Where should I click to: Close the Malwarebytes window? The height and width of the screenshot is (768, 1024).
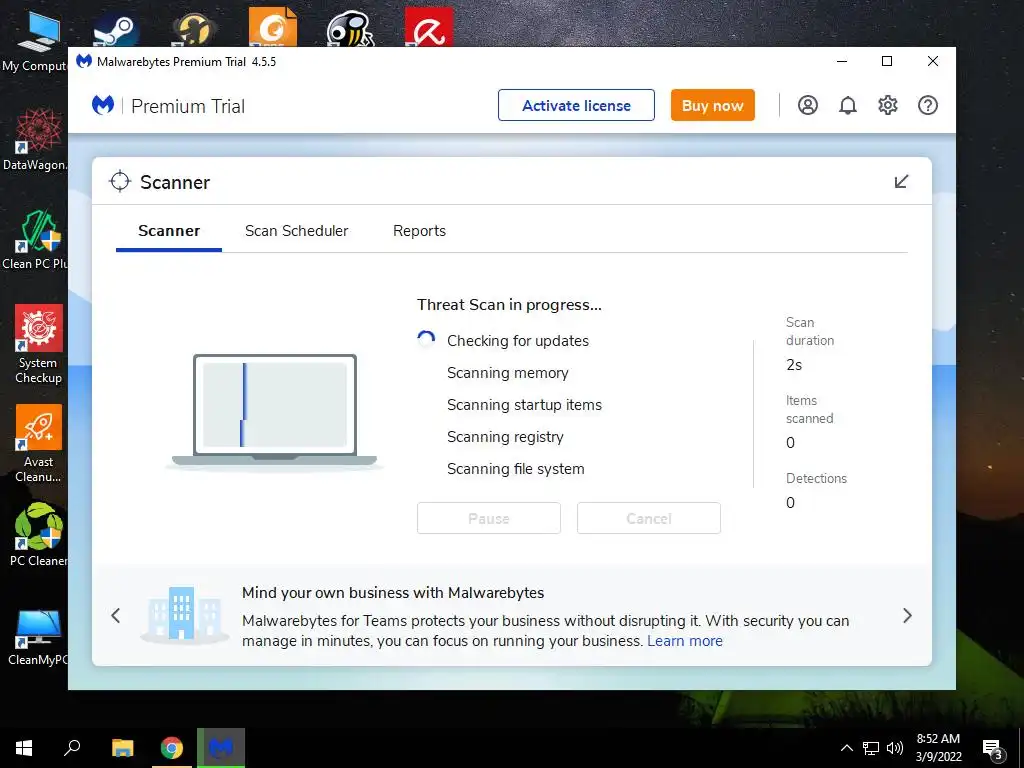(933, 61)
